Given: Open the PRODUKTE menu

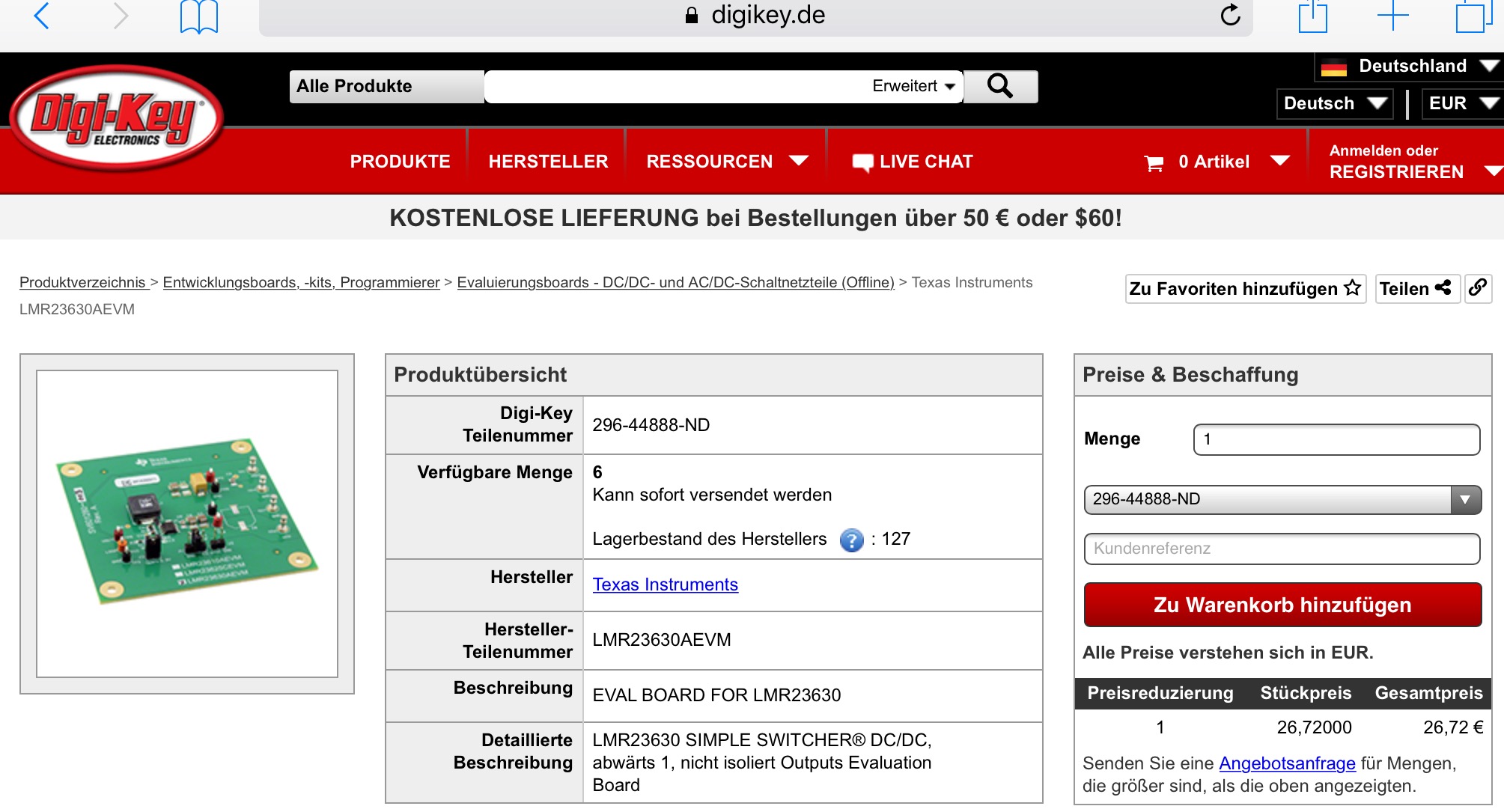Looking at the screenshot, I should [x=400, y=162].
